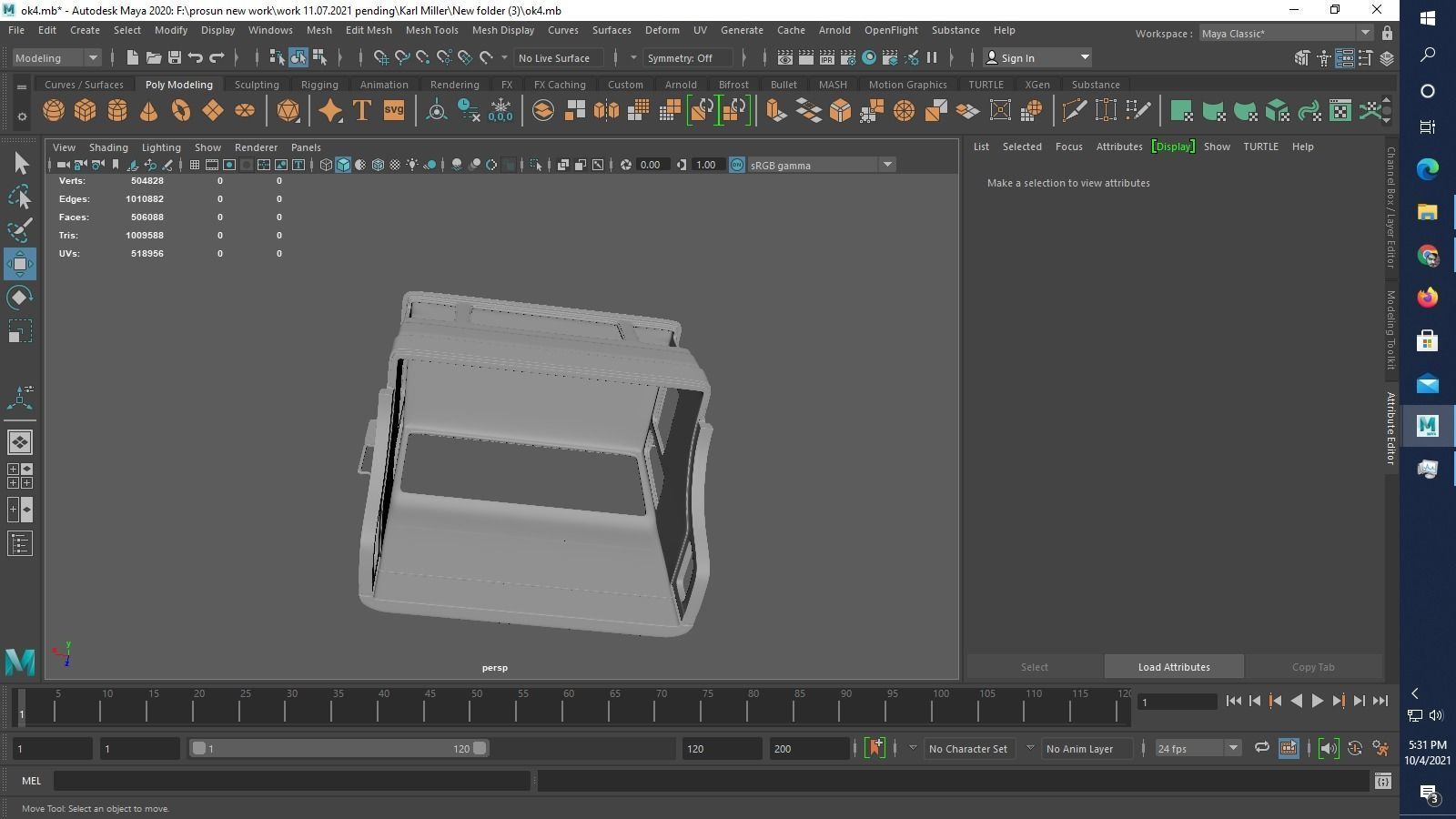The width and height of the screenshot is (1456, 819).
Task: Open the 24 fps frame rate dropdown
Action: [1198, 748]
